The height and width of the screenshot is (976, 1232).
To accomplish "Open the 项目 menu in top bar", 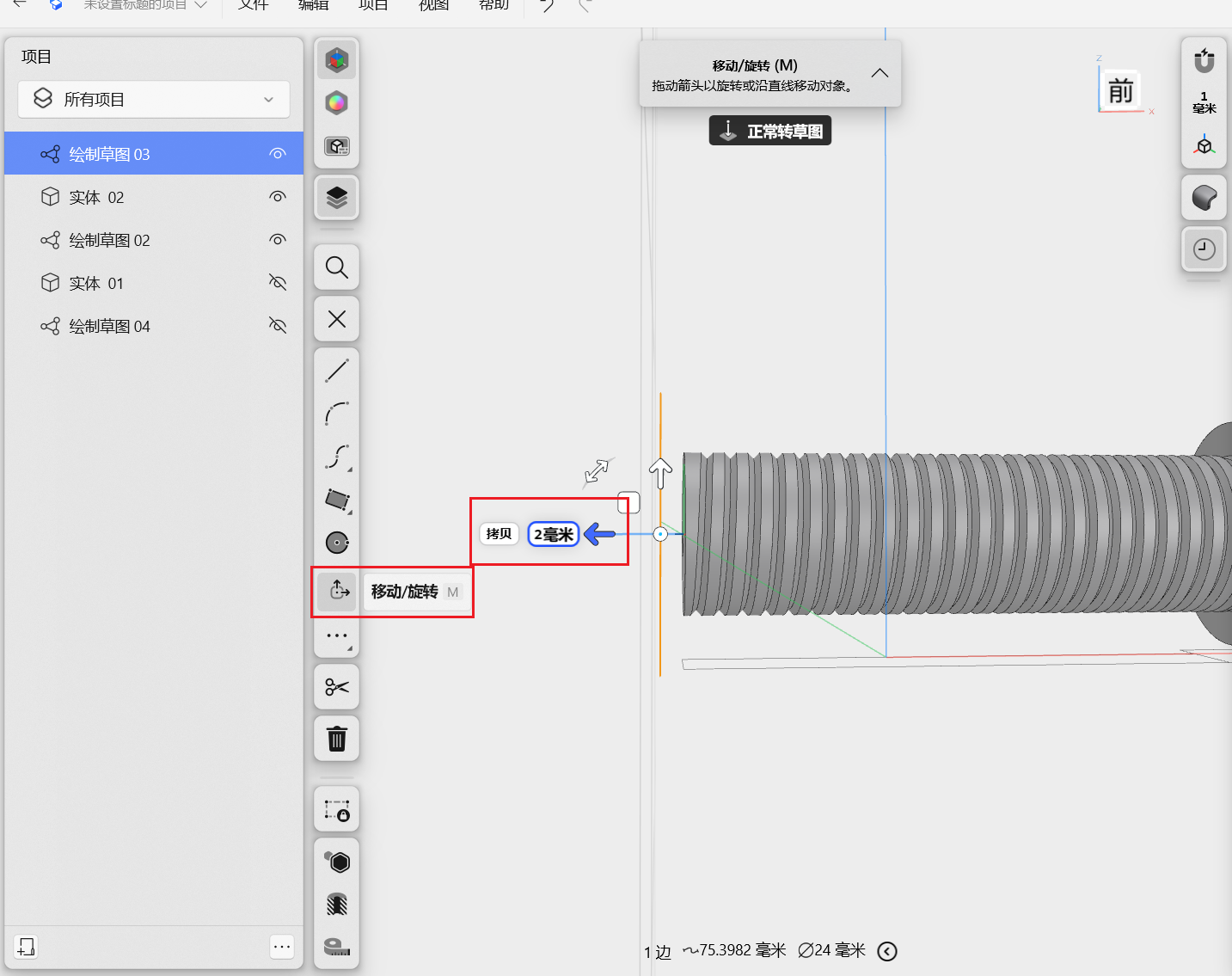I will click(373, 5).
